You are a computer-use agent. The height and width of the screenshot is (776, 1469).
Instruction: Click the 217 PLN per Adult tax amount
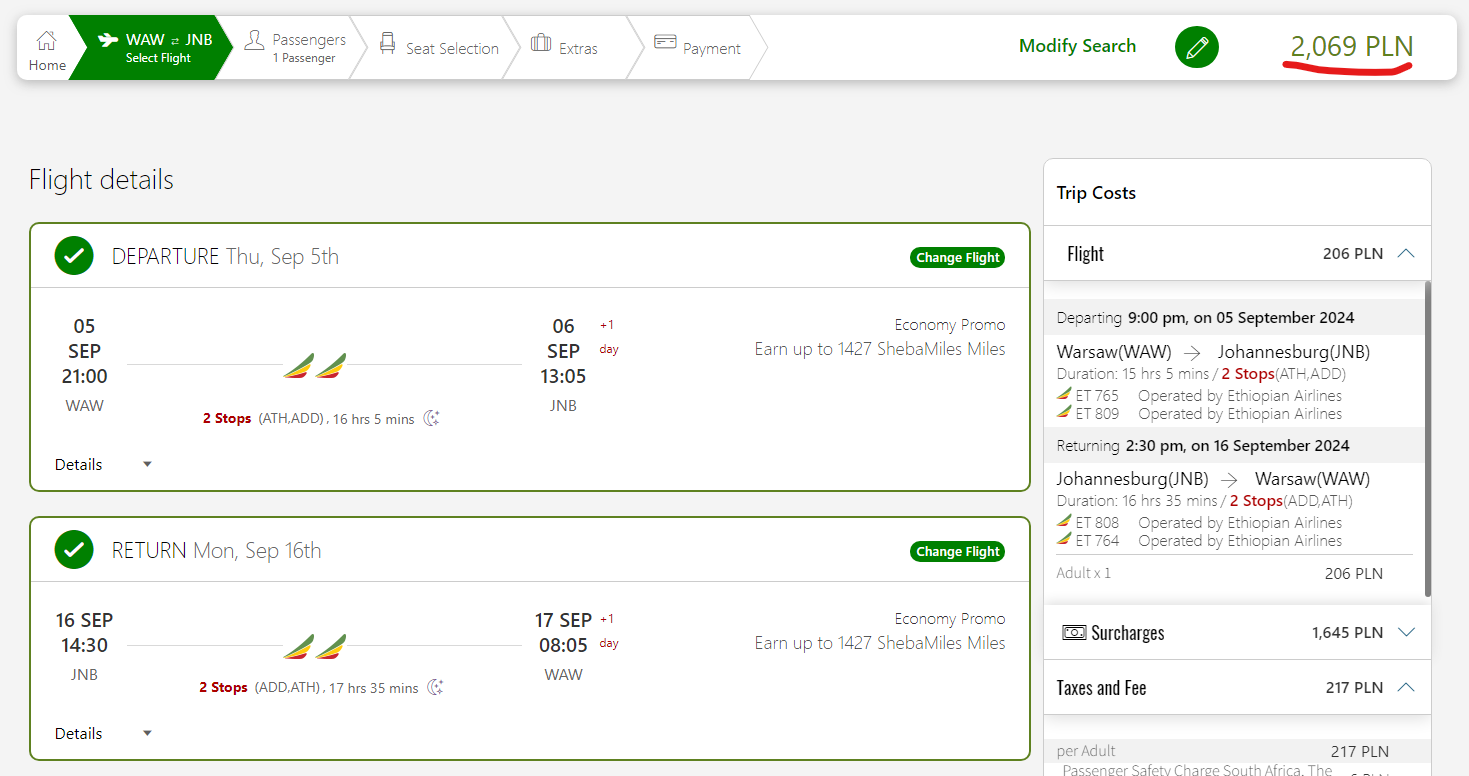[x=1360, y=751]
